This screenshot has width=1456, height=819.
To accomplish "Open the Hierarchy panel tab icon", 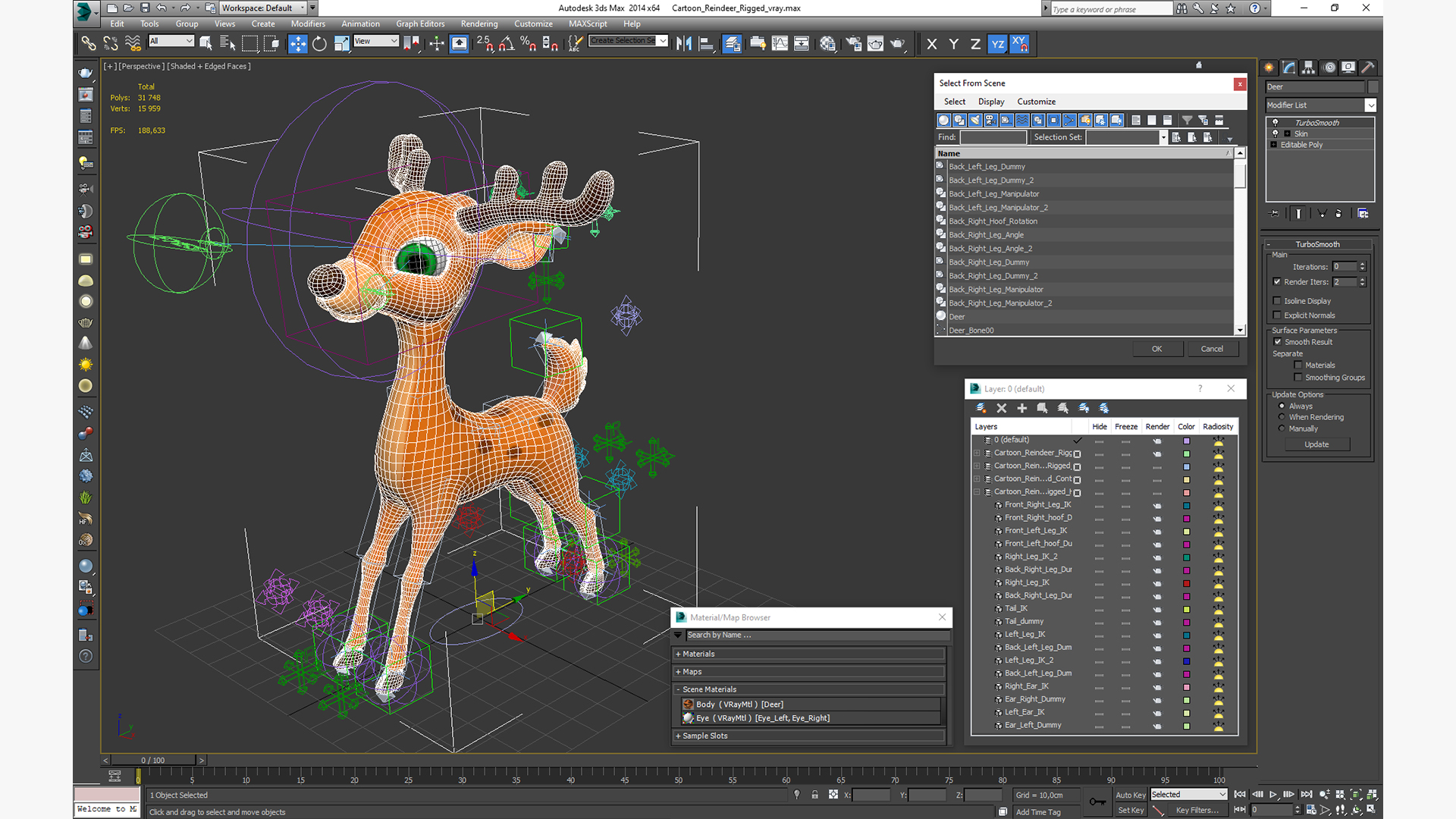I will click(x=1308, y=67).
